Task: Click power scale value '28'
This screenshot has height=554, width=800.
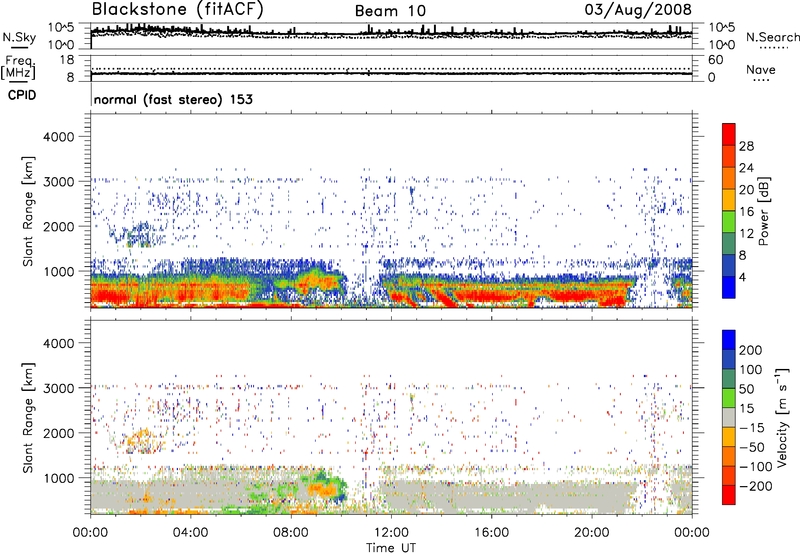Action: click(x=746, y=146)
